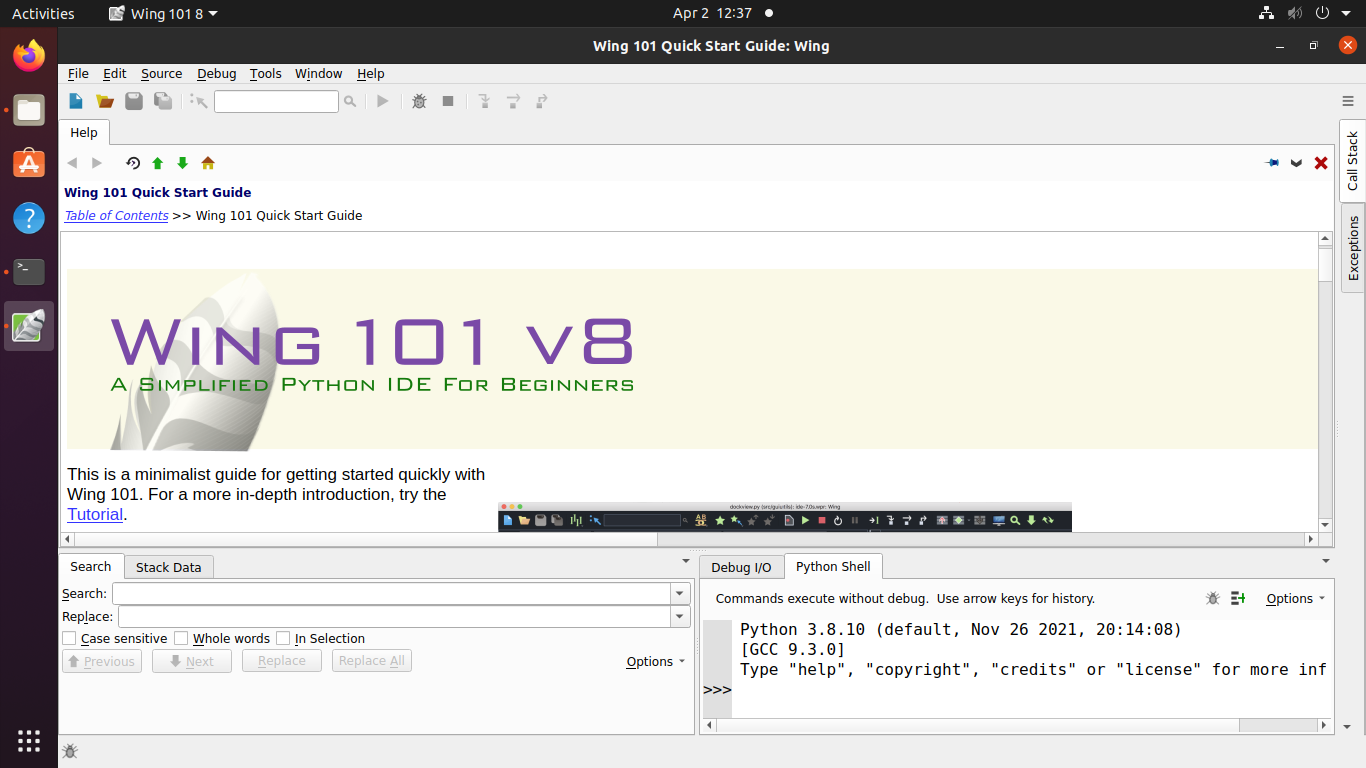Start debugging with the toolbar bug icon

420,101
